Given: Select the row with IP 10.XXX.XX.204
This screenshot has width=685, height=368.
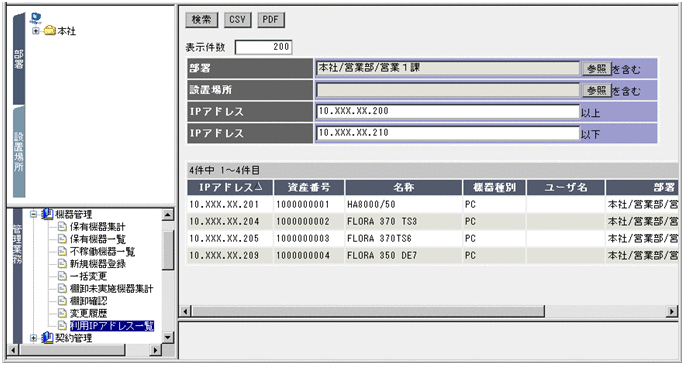Looking at the screenshot, I should point(432,222).
